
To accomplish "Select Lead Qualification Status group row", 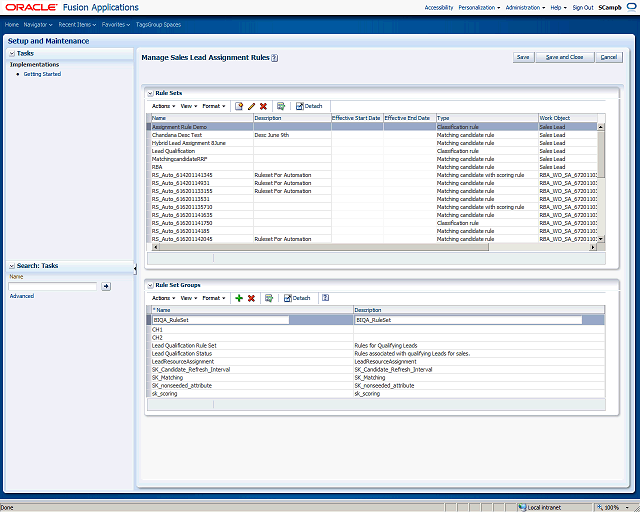I will 376,354.
